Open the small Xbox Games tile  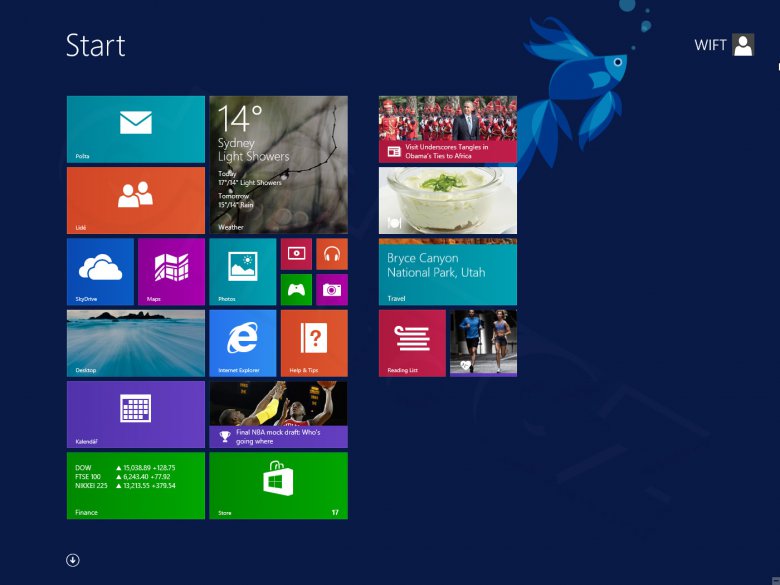(x=296, y=290)
